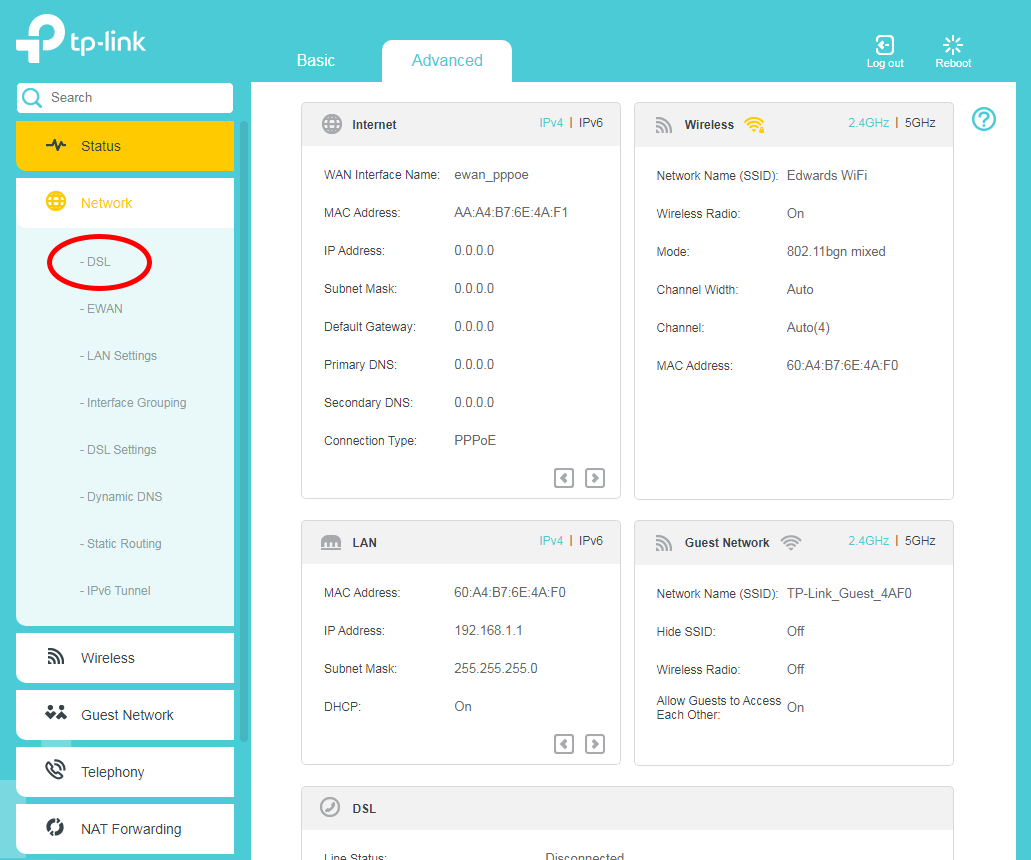Click the DSL card gauge icon
The image size is (1031, 860).
pos(330,807)
